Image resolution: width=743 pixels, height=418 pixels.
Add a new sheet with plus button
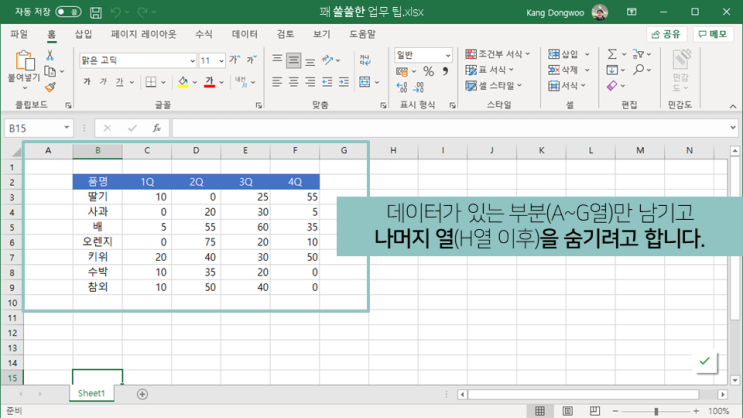(142, 394)
